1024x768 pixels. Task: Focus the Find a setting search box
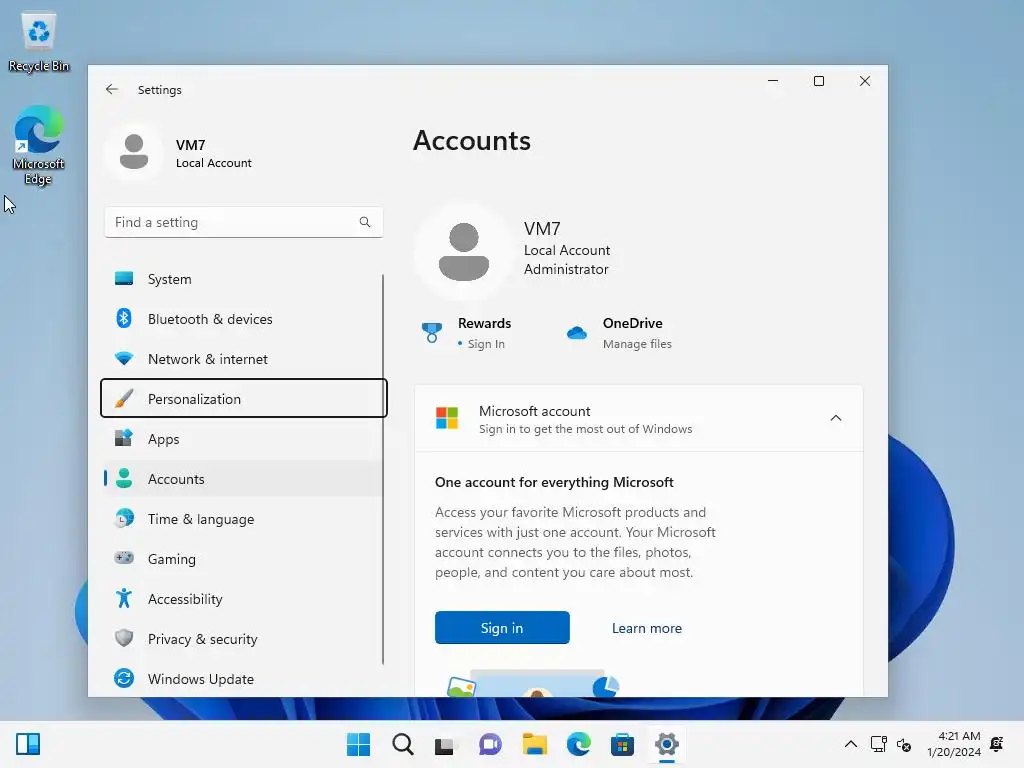243,222
